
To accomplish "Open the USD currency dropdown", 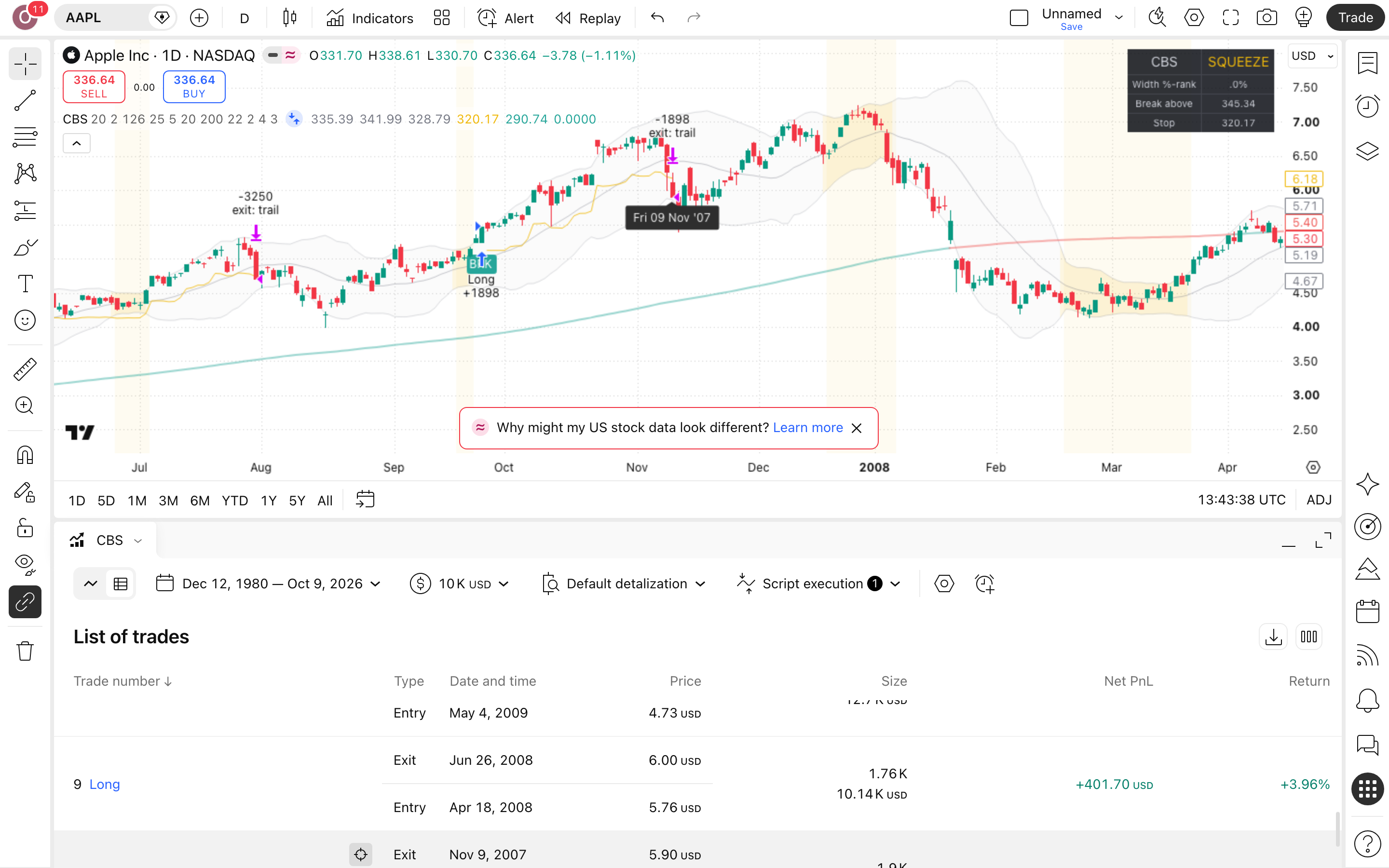I will pyautogui.click(x=1311, y=55).
